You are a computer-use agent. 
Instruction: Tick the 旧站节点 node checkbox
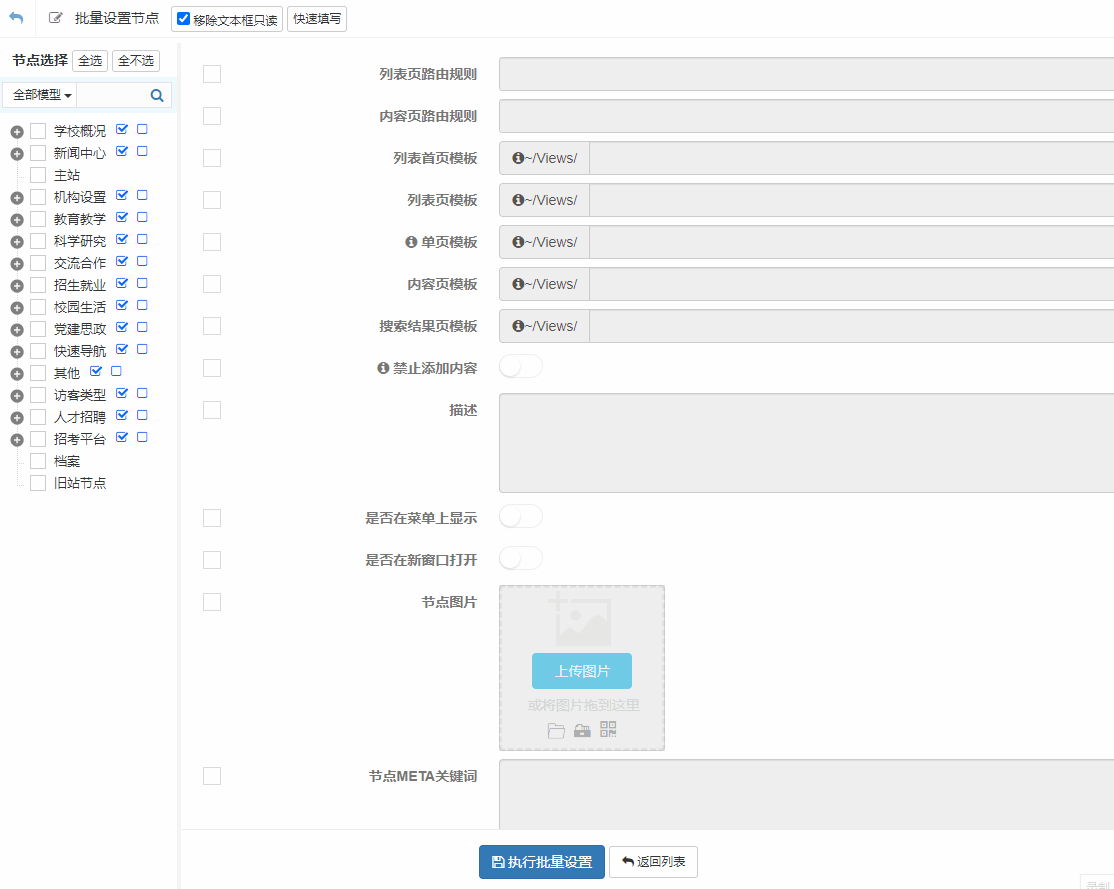[x=38, y=483]
